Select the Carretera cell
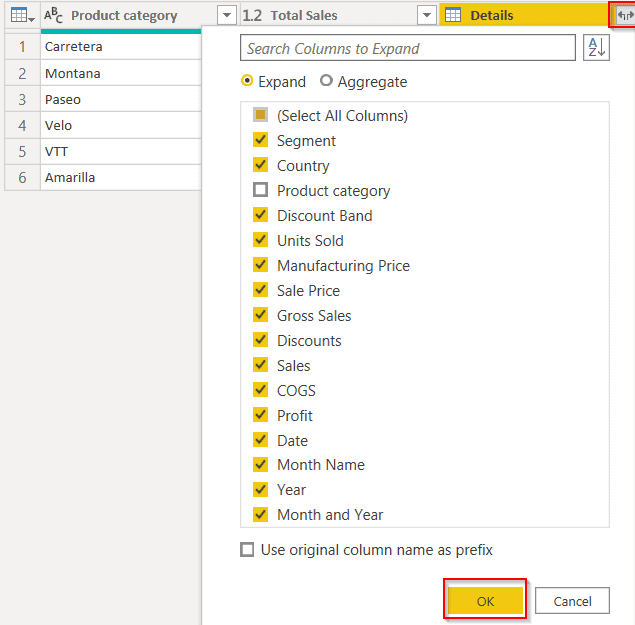 121,47
